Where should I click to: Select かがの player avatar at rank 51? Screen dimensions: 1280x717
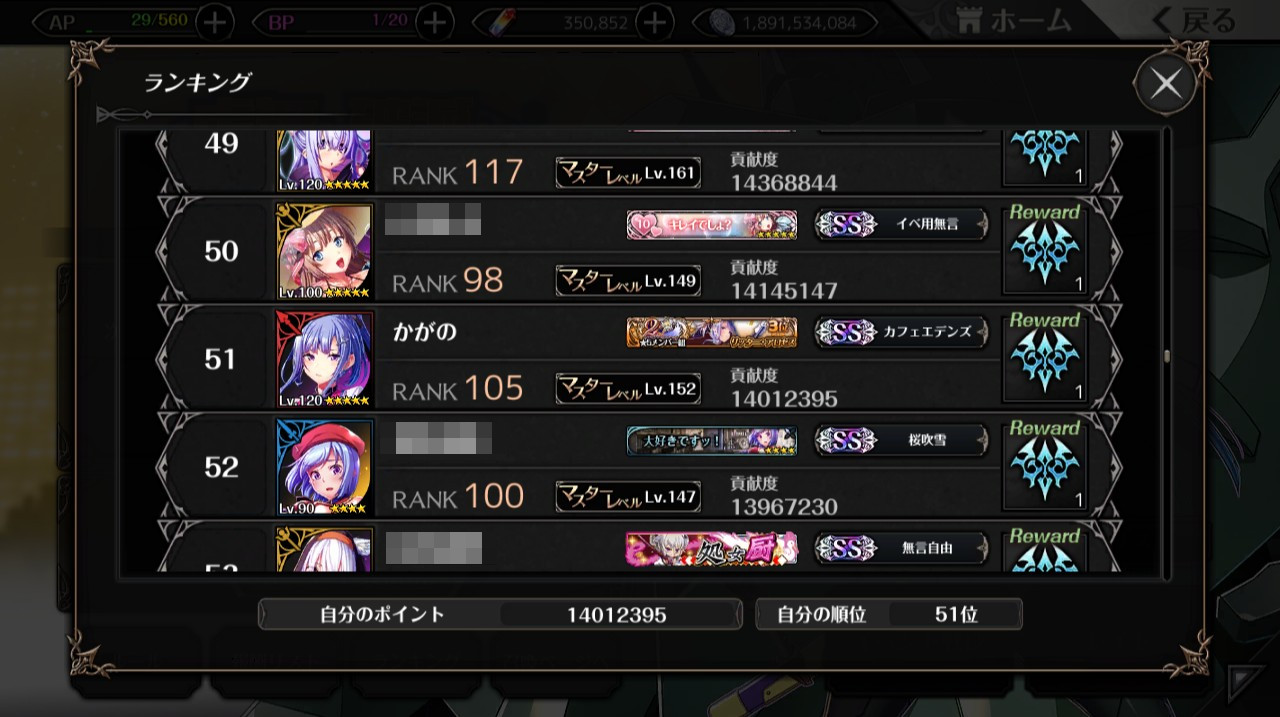tap(324, 359)
